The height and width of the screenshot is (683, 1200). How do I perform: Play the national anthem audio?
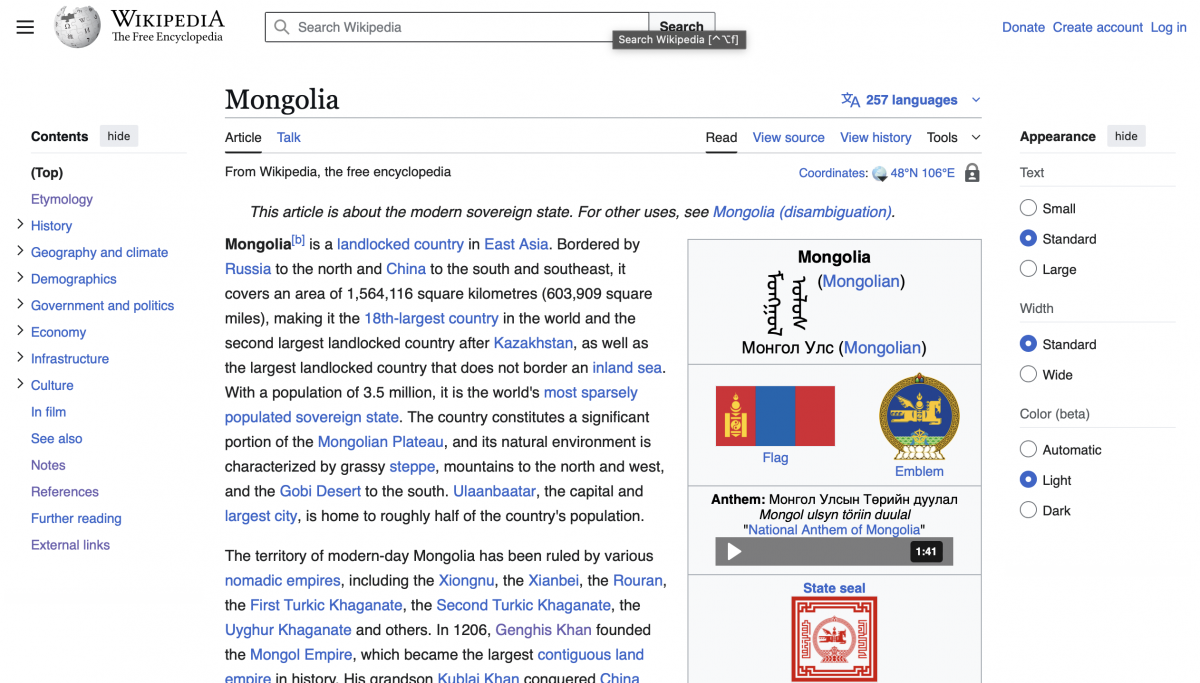pos(734,552)
